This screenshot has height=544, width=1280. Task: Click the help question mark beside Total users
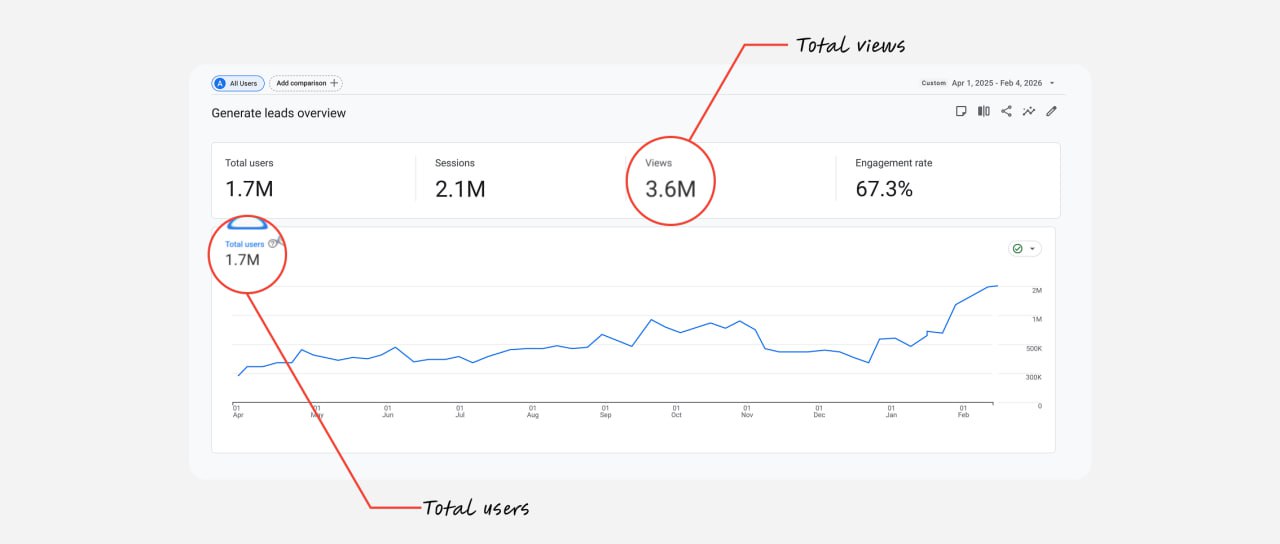(272, 243)
